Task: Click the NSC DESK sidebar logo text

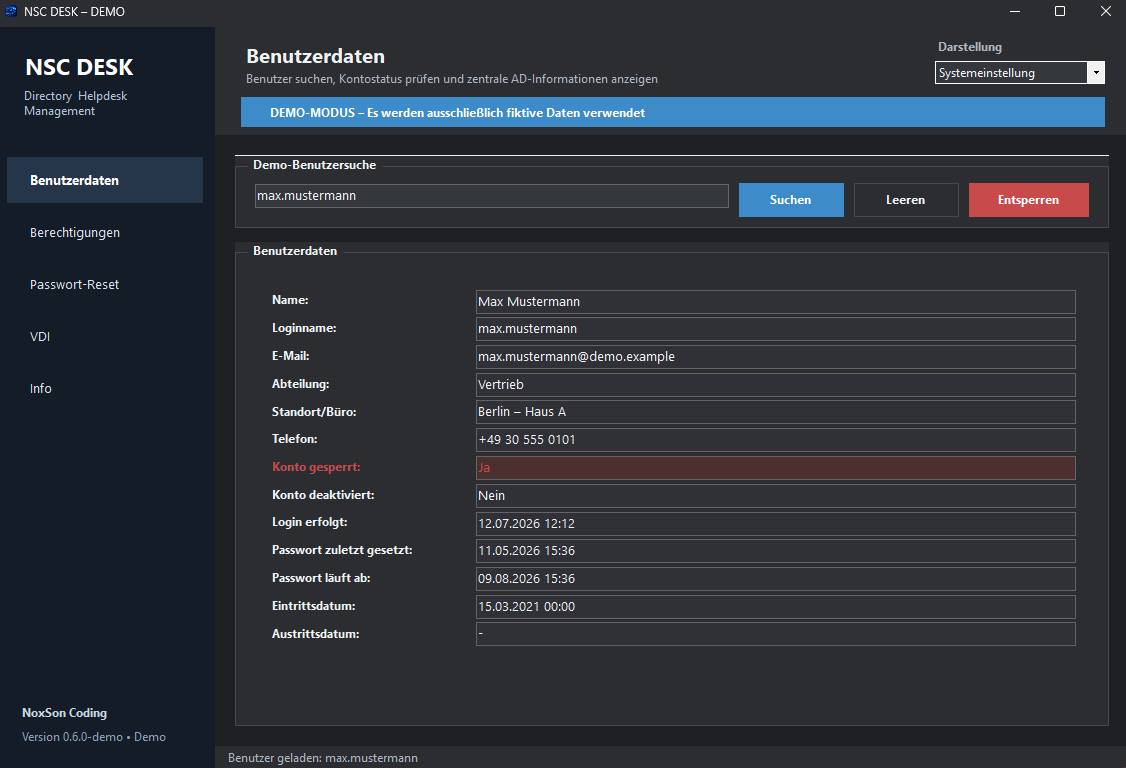Action: click(79, 68)
